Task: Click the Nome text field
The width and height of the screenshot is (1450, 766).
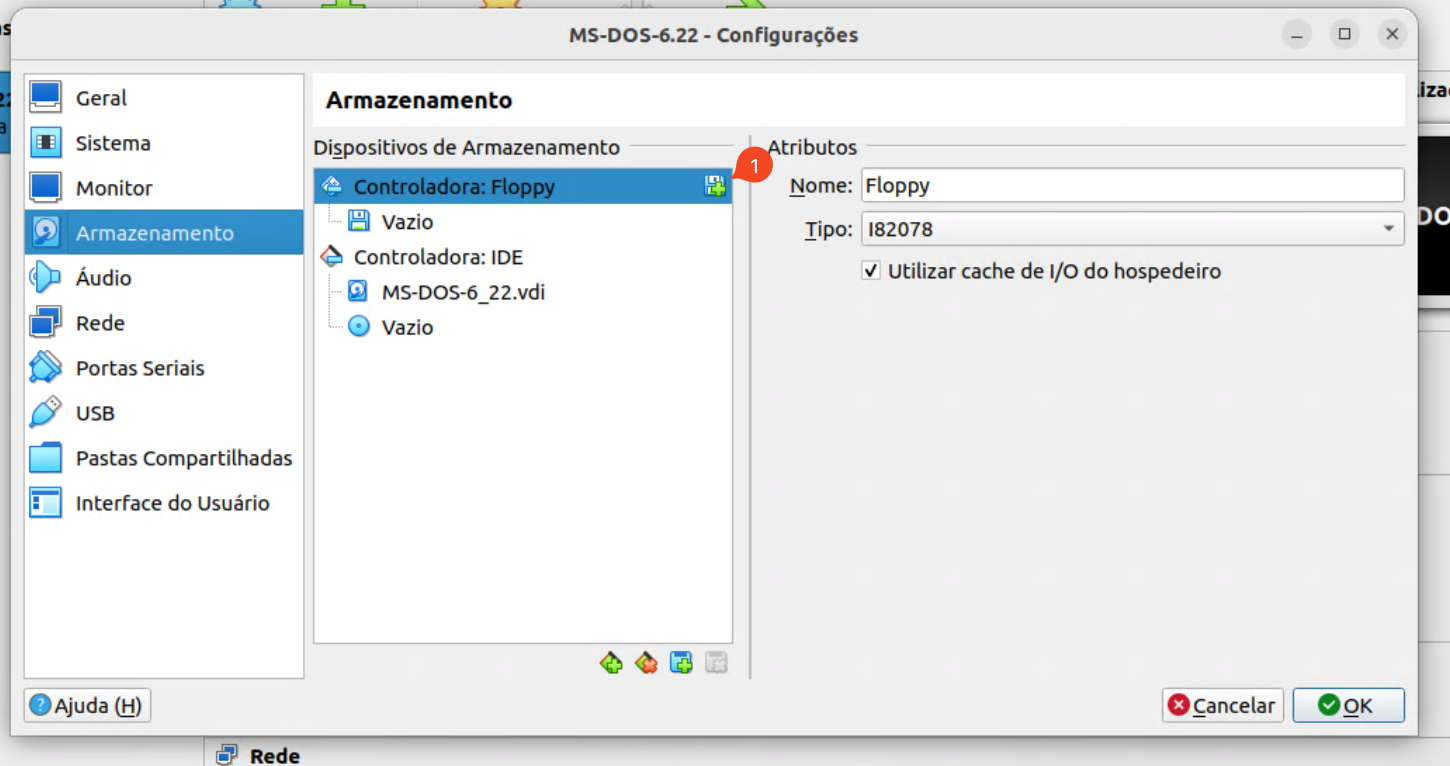Action: [x=1131, y=185]
